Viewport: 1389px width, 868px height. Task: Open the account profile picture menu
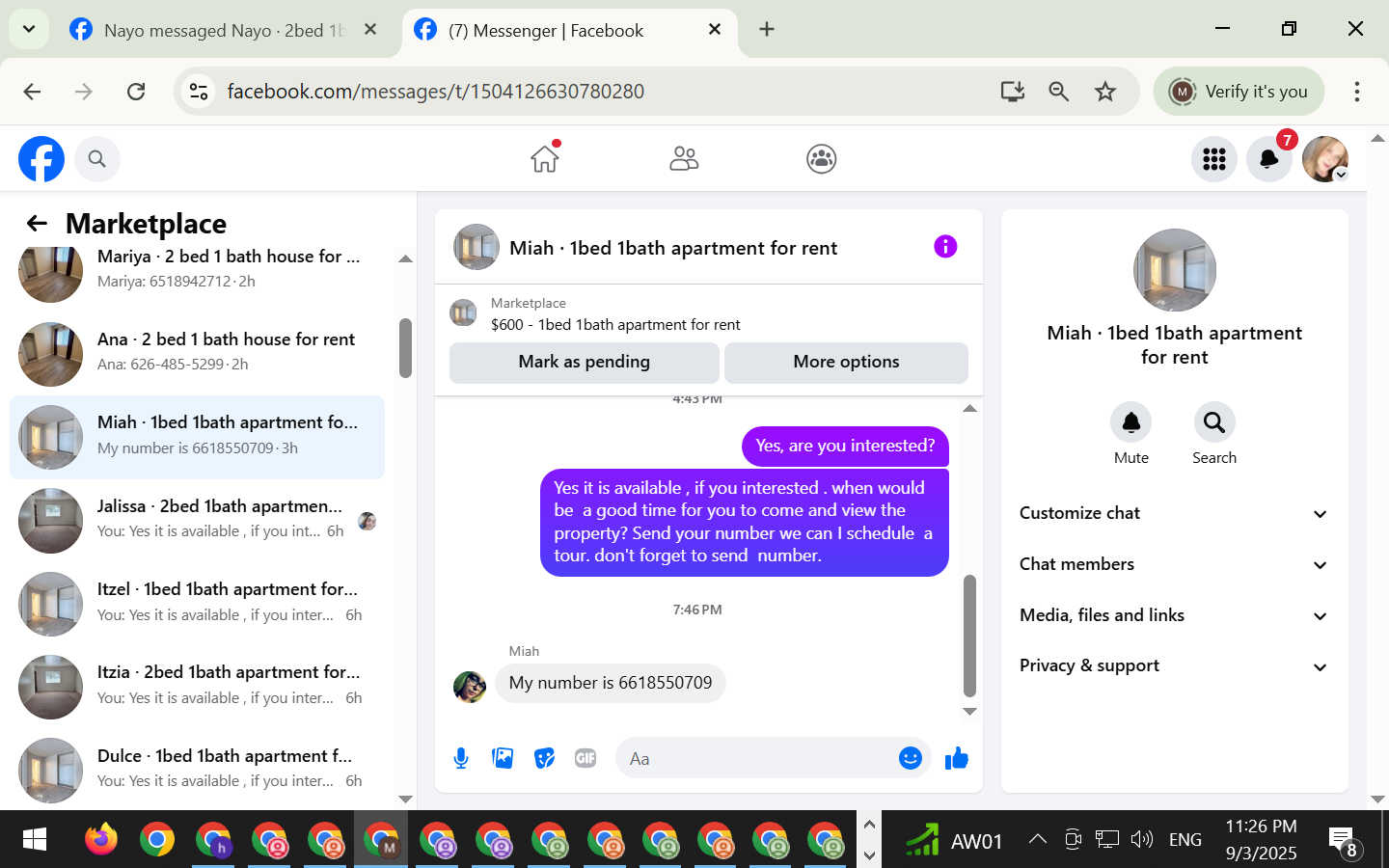coord(1325,159)
